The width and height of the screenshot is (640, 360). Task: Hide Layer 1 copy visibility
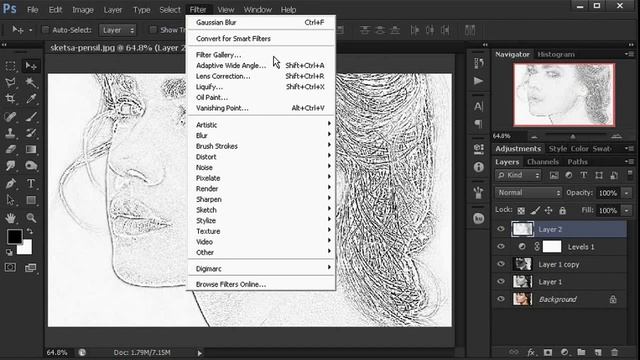[501, 264]
